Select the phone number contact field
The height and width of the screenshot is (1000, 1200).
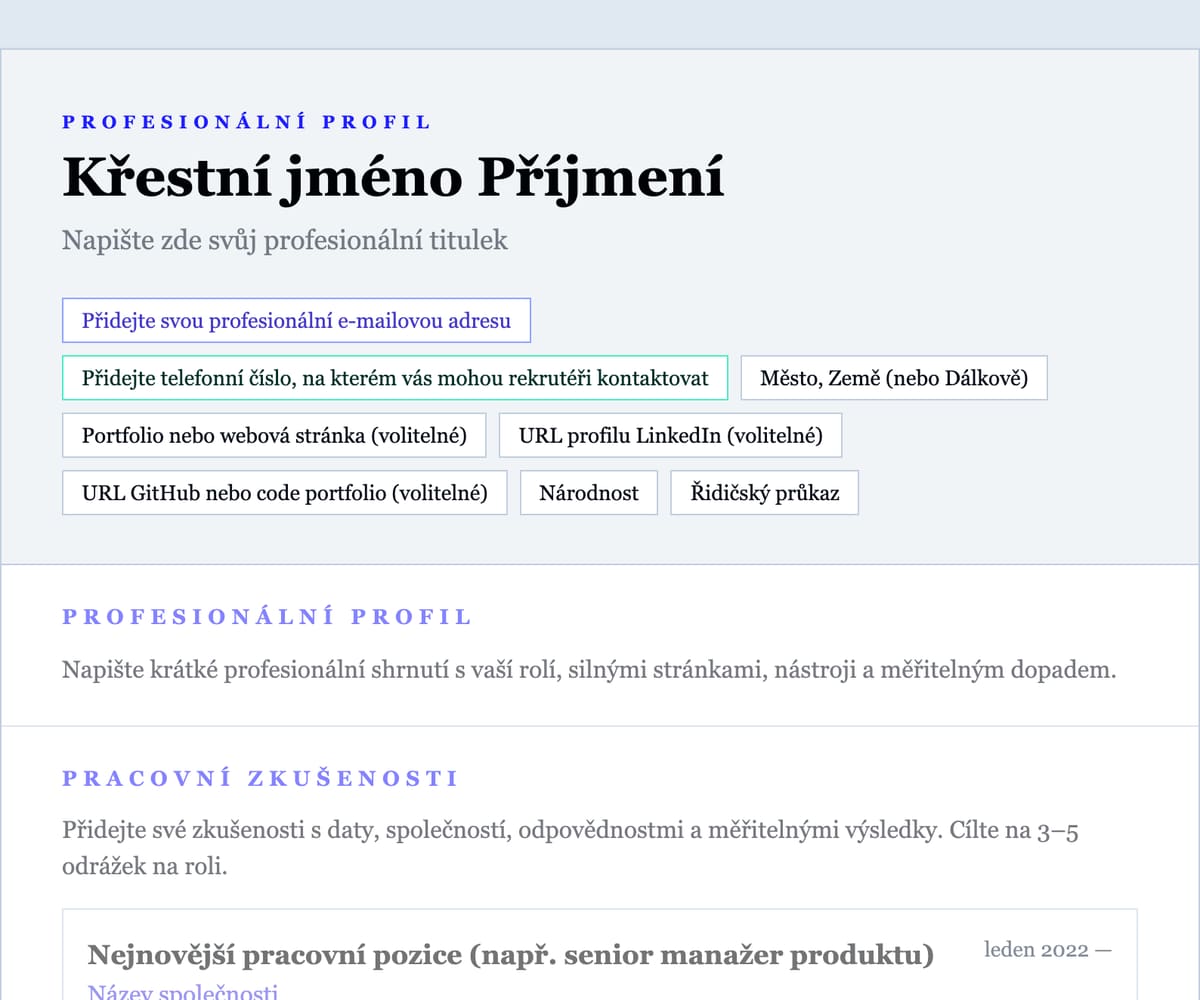coord(395,378)
